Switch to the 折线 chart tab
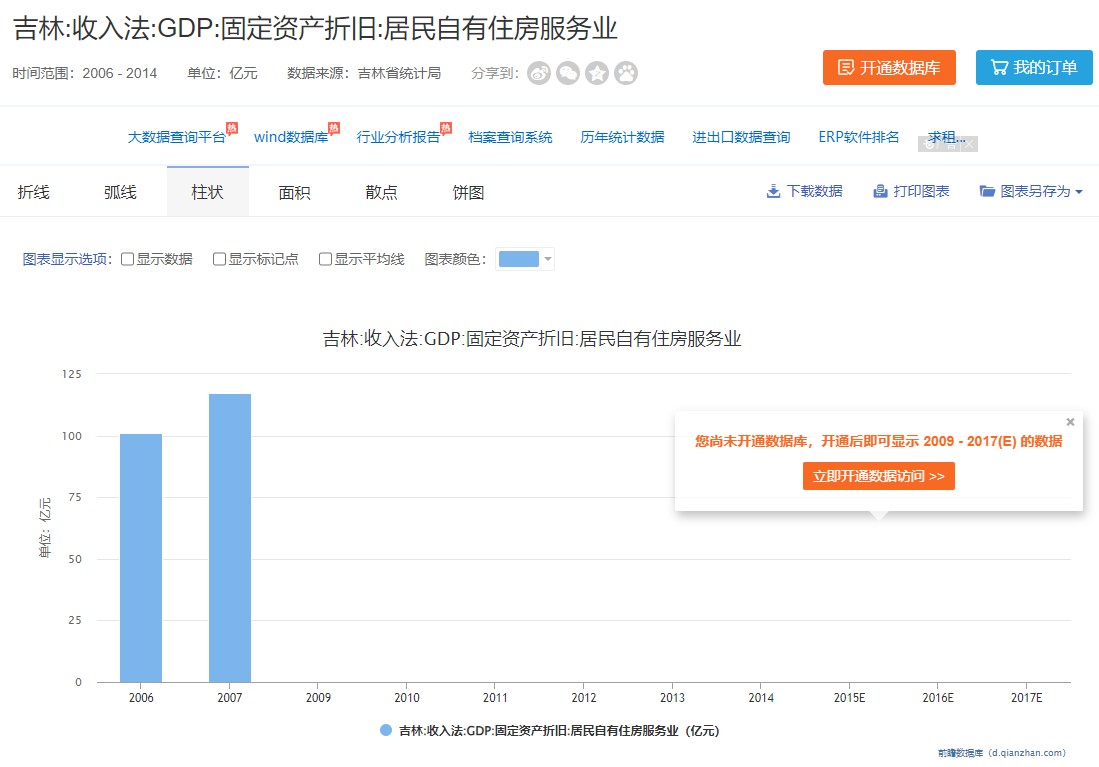Image resolution: width=1099 pixels, height=767 pixels. 34,192
